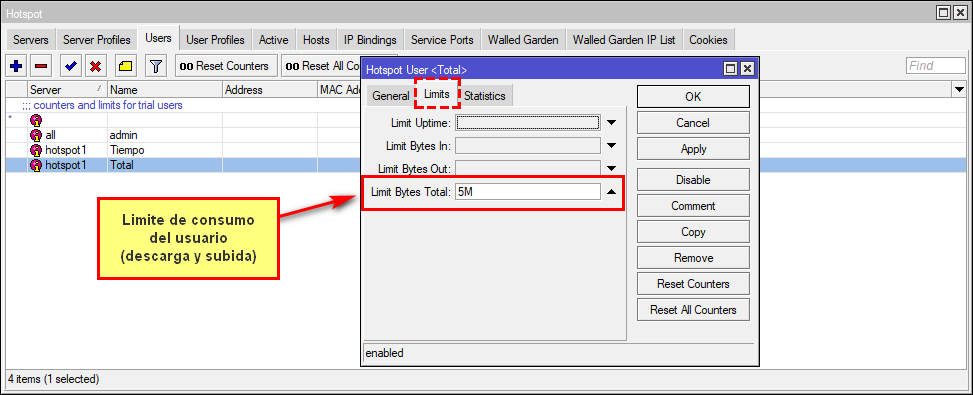Click Reset Counters in the main toolbar
973x395 pixels.
[x=226, y=66]
